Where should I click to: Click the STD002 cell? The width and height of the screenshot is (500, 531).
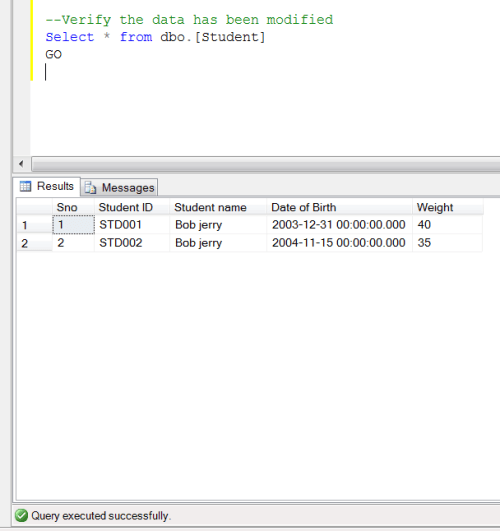132,243
